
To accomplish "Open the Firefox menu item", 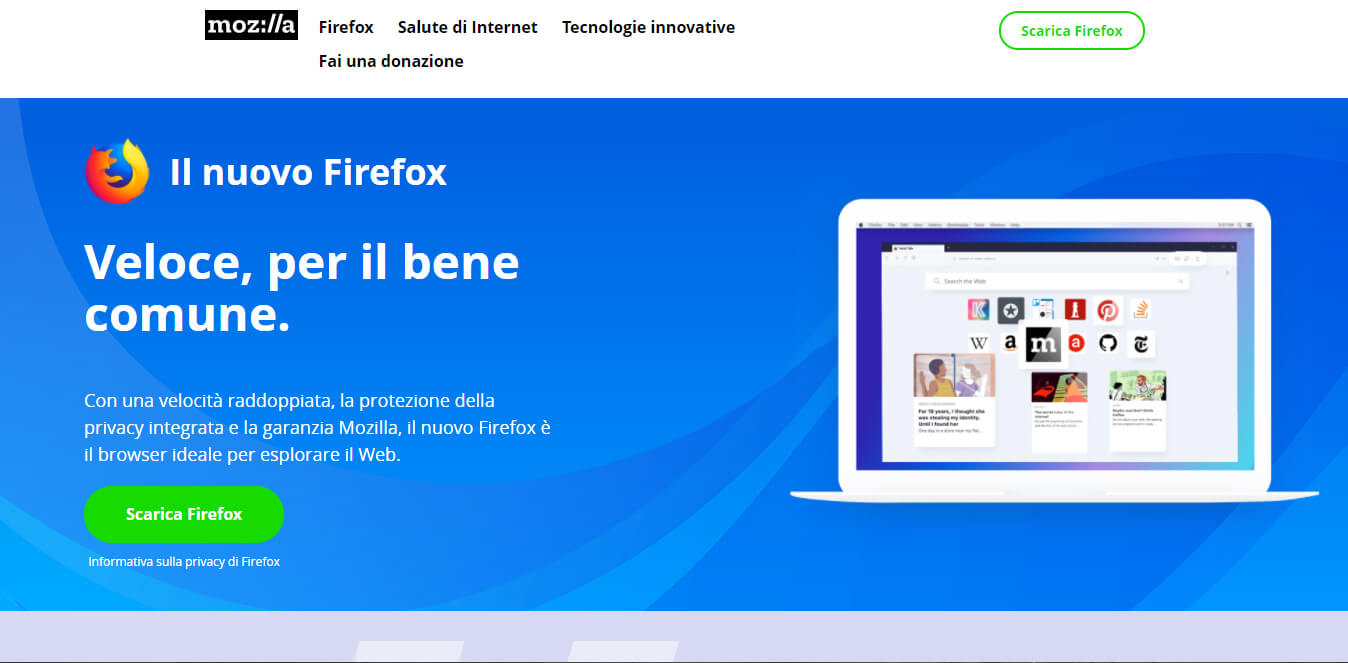I will coord(346,27).
